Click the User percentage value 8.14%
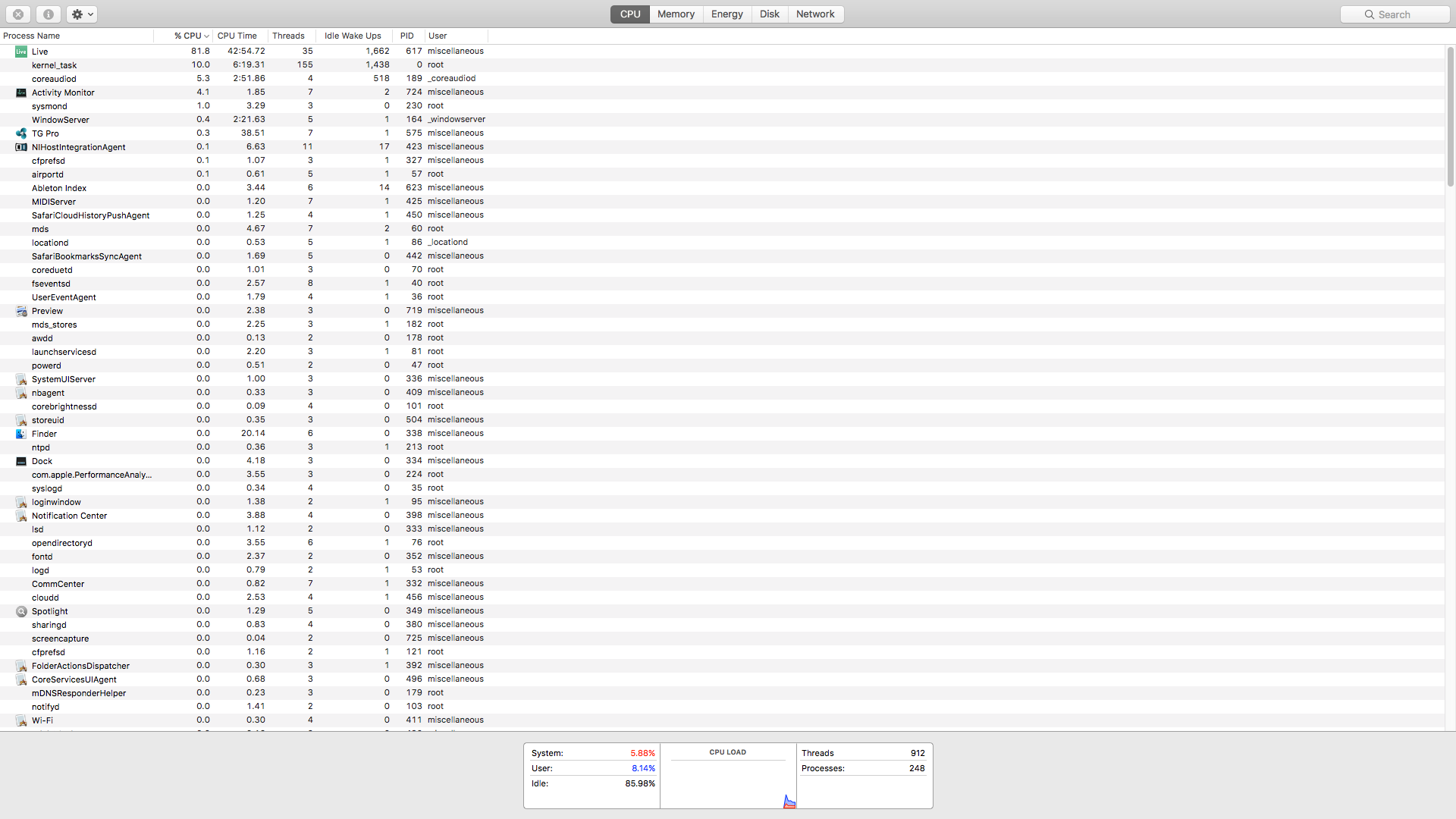This screenshot has width=1456, height=819. [x=643, y=768]
